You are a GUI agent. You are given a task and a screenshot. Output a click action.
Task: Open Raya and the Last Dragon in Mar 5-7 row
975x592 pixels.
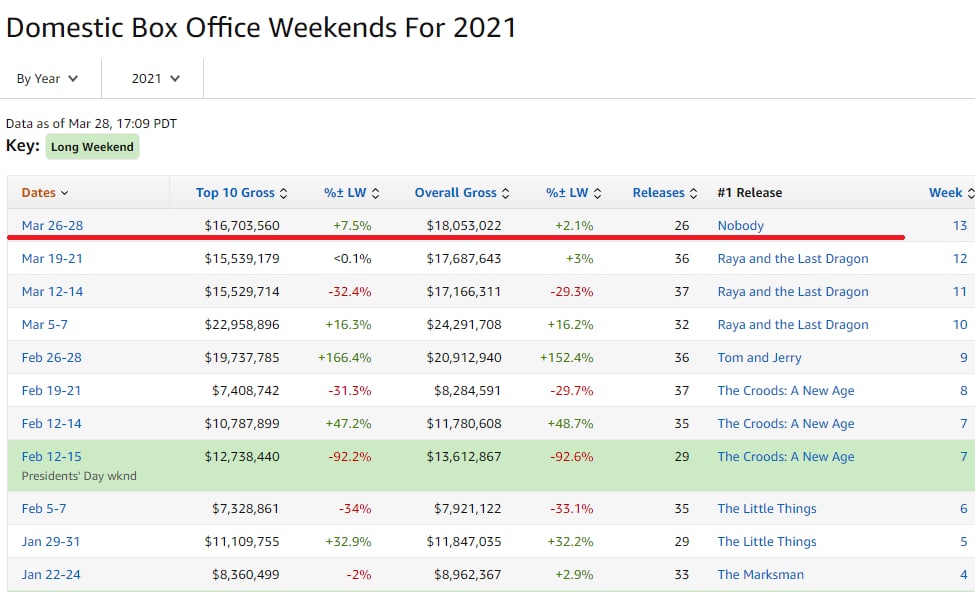click(x=793, y=325)
